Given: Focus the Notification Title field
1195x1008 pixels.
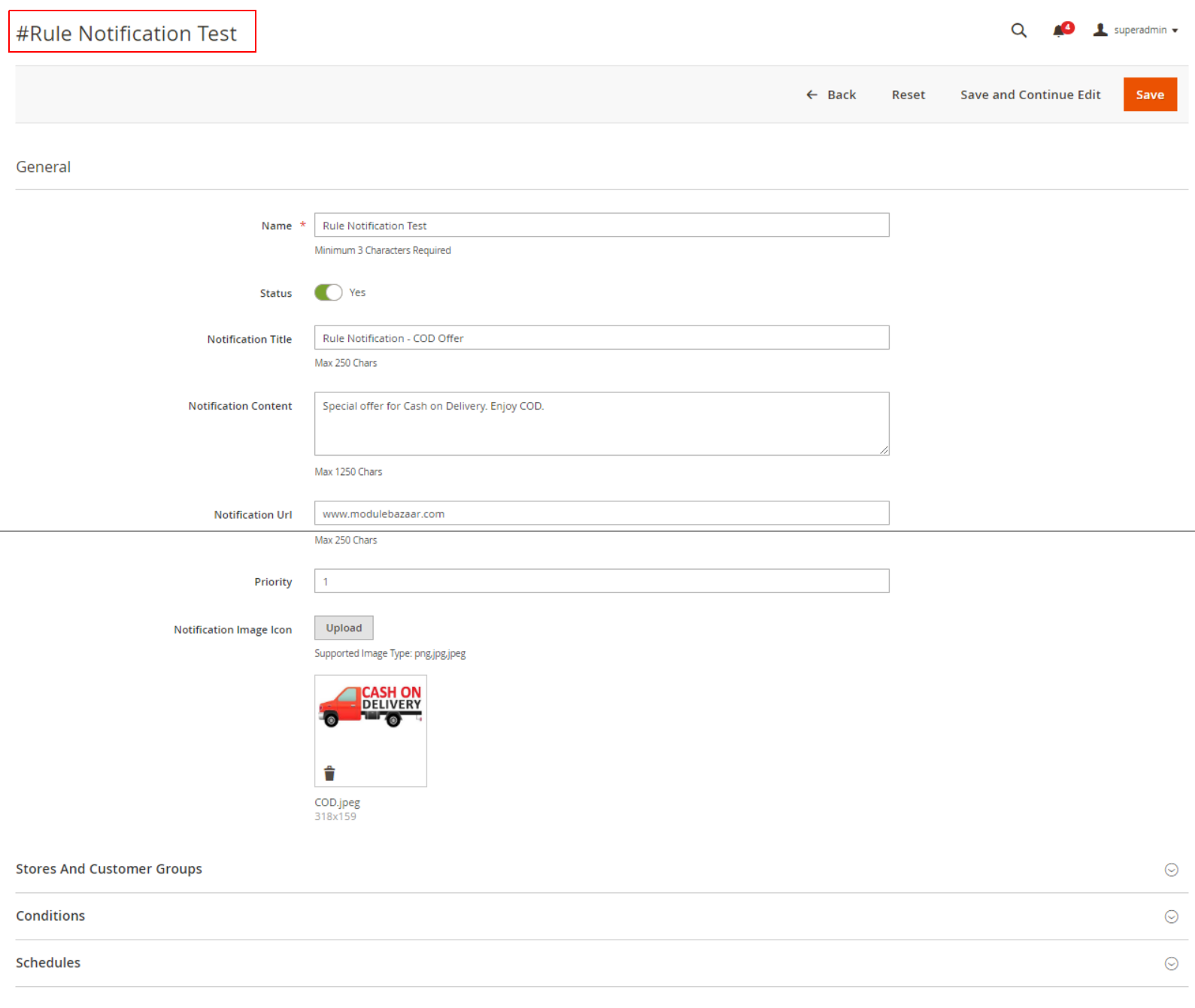Looking at the screenshot, I should pos(601,338).
